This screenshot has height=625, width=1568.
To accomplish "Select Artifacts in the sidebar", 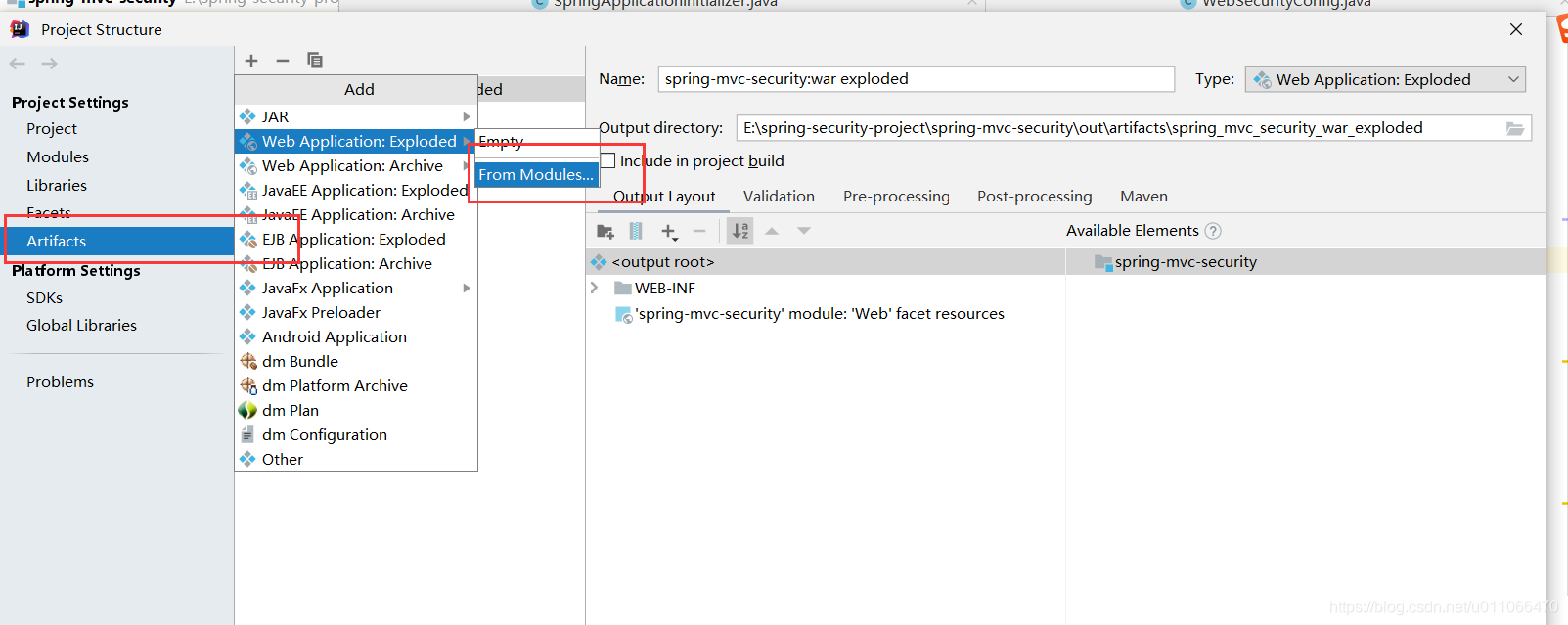I will coord(117,241).
